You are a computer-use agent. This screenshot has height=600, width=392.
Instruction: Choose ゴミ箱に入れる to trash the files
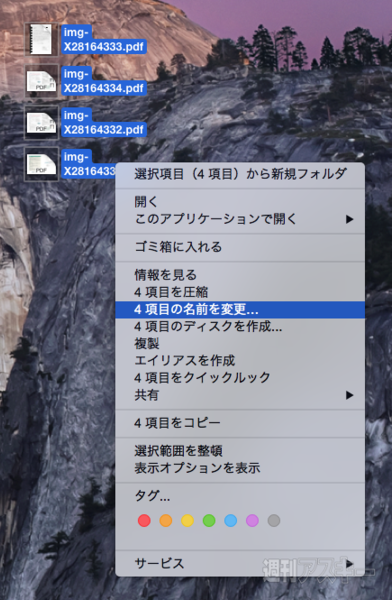point(240,247)
